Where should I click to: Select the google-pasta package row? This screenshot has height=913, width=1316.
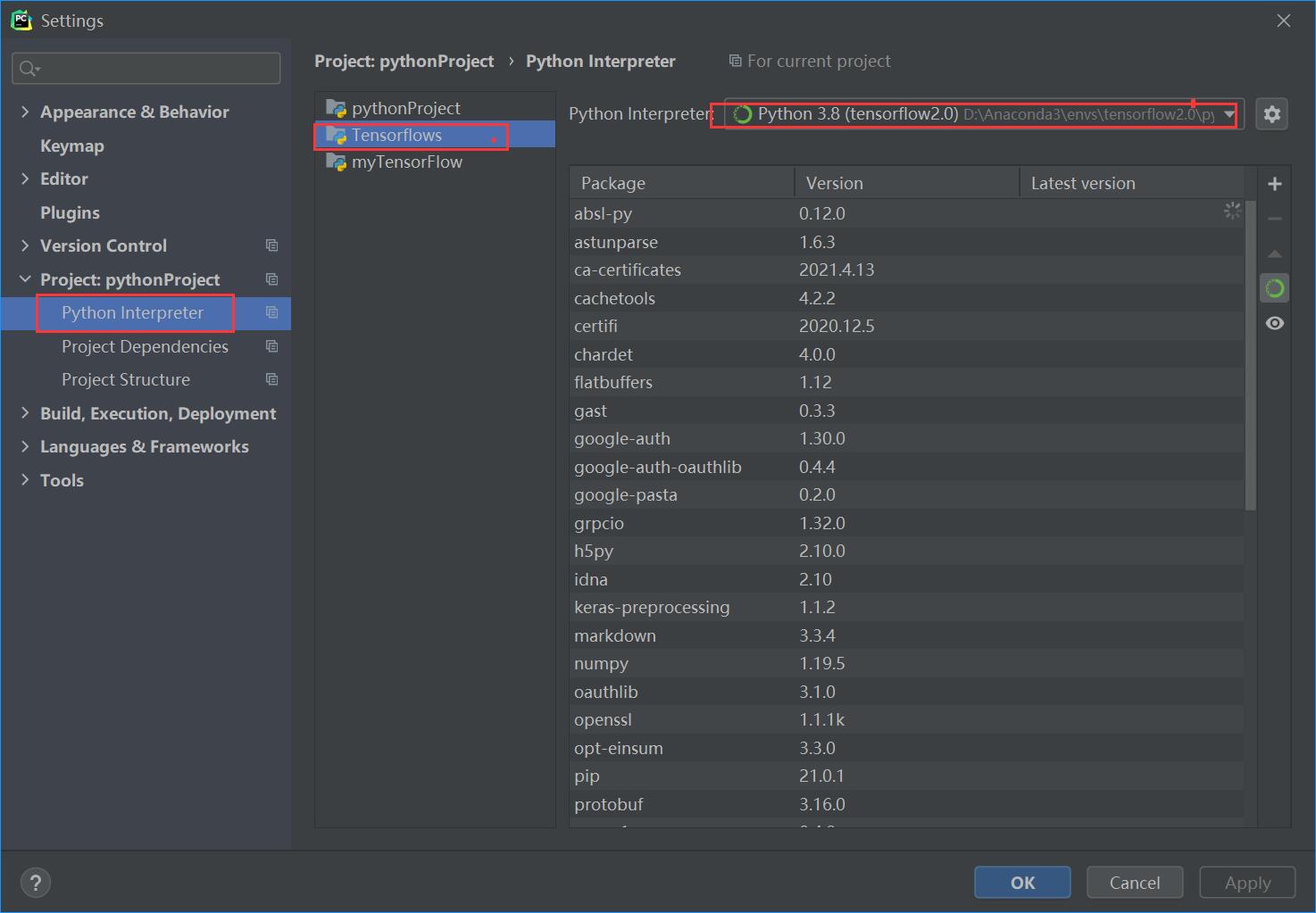(906, 494)
